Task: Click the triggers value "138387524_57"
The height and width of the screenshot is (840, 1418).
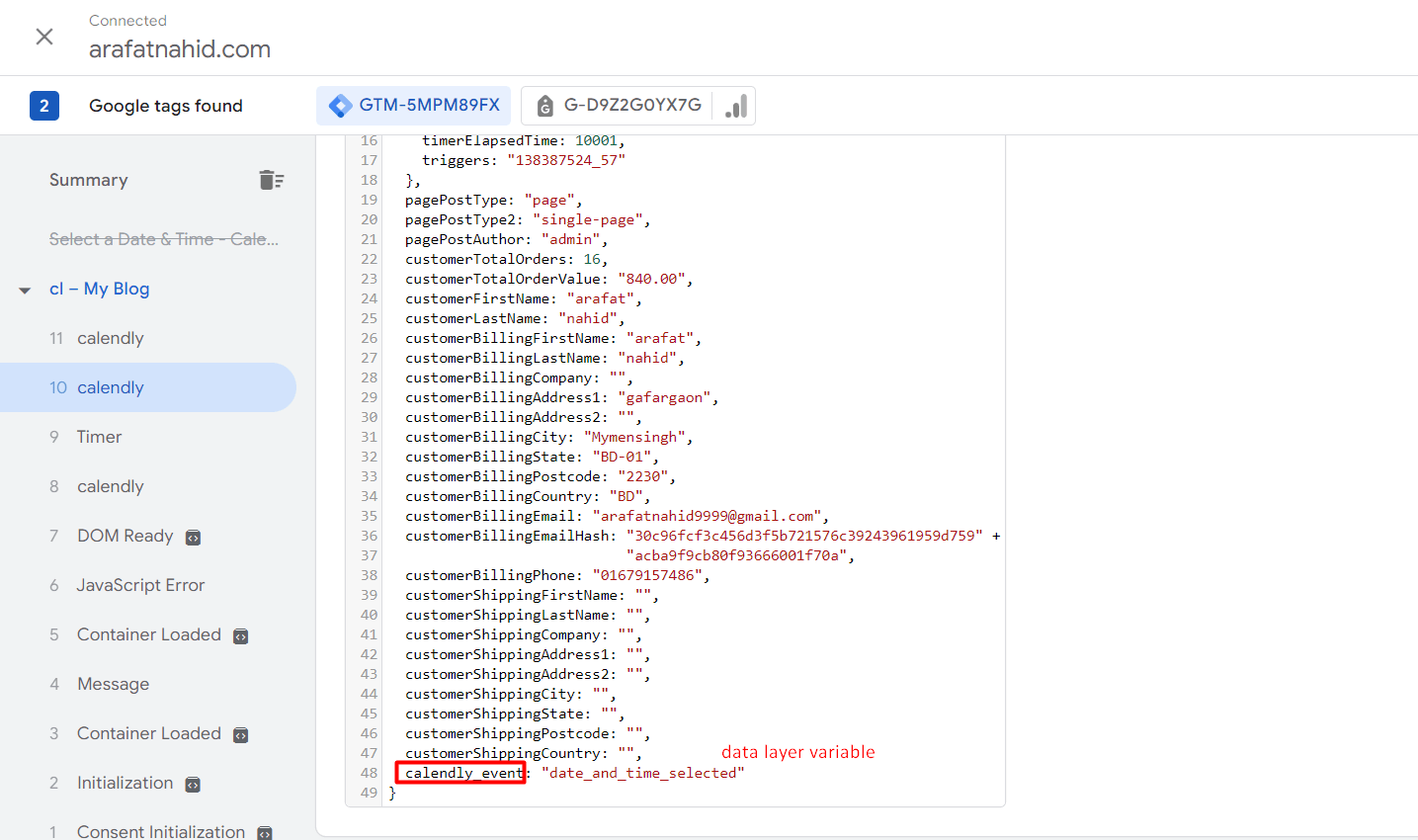Action: [566, 160]
